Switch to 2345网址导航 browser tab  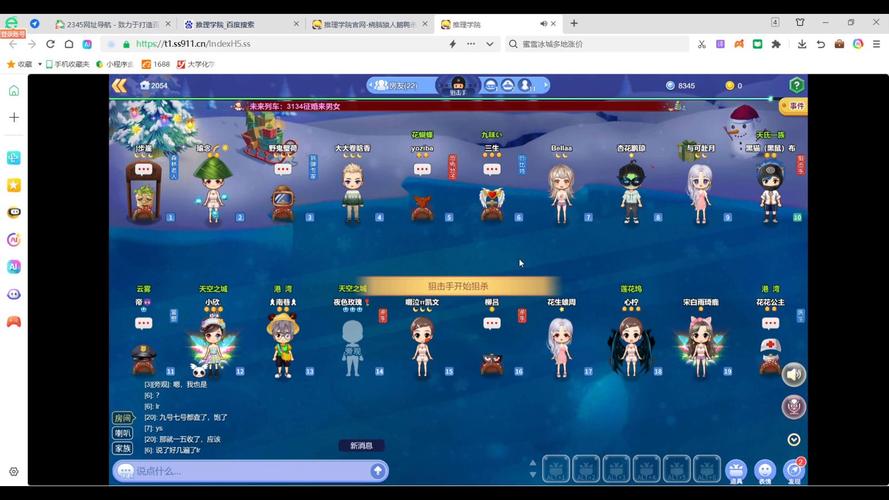point(113,24)
